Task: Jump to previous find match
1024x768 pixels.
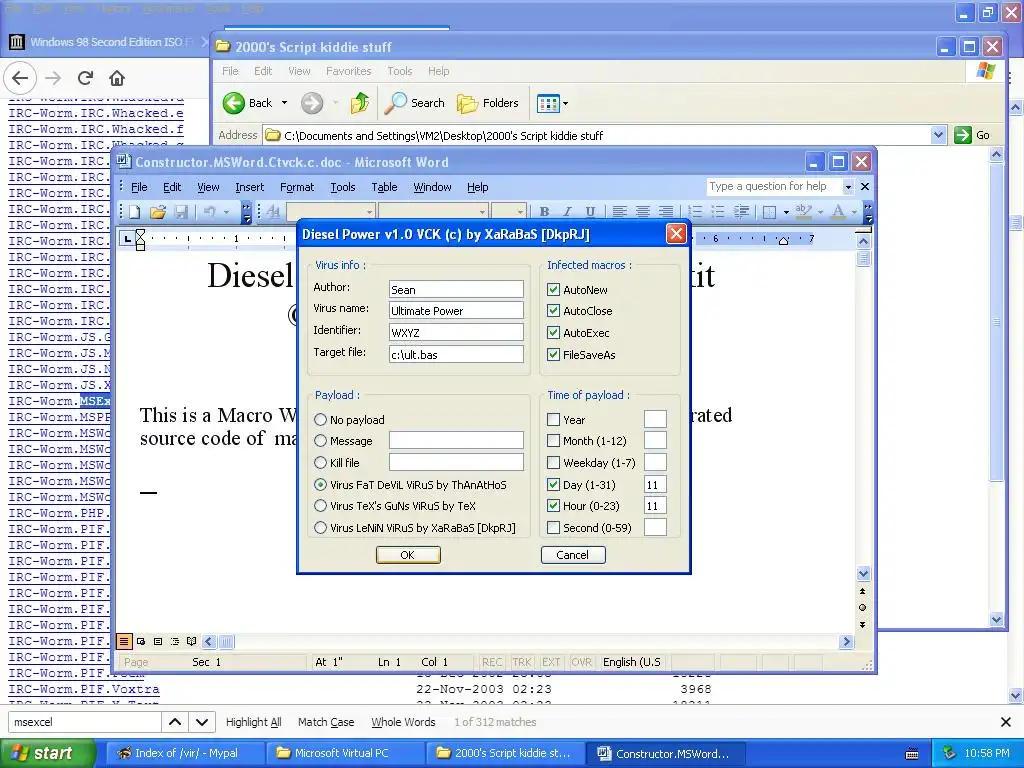Action: click(x=175, y=722)
